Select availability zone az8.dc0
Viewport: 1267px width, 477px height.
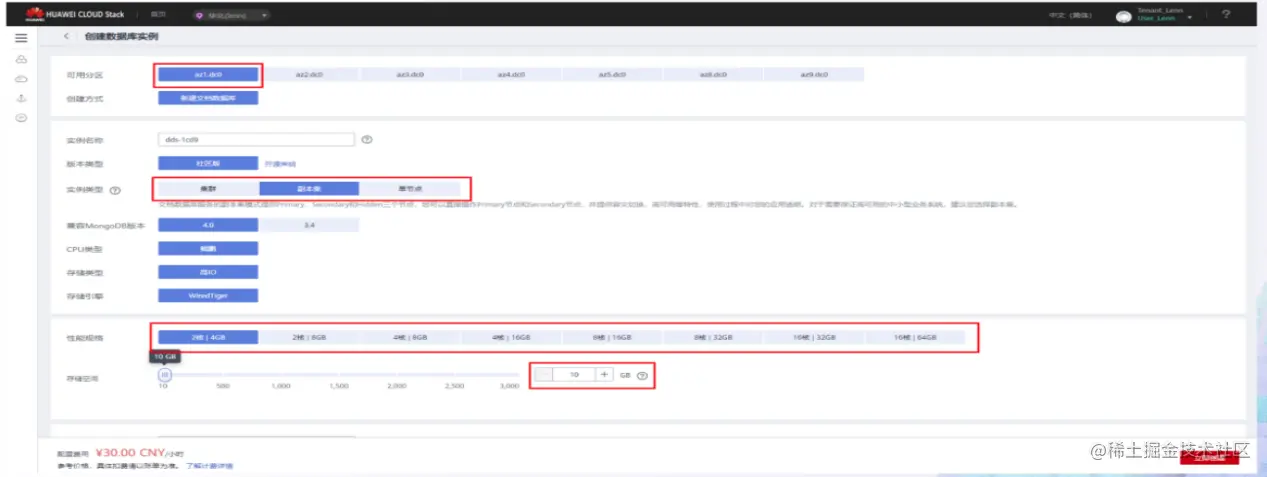click(713, 75)
